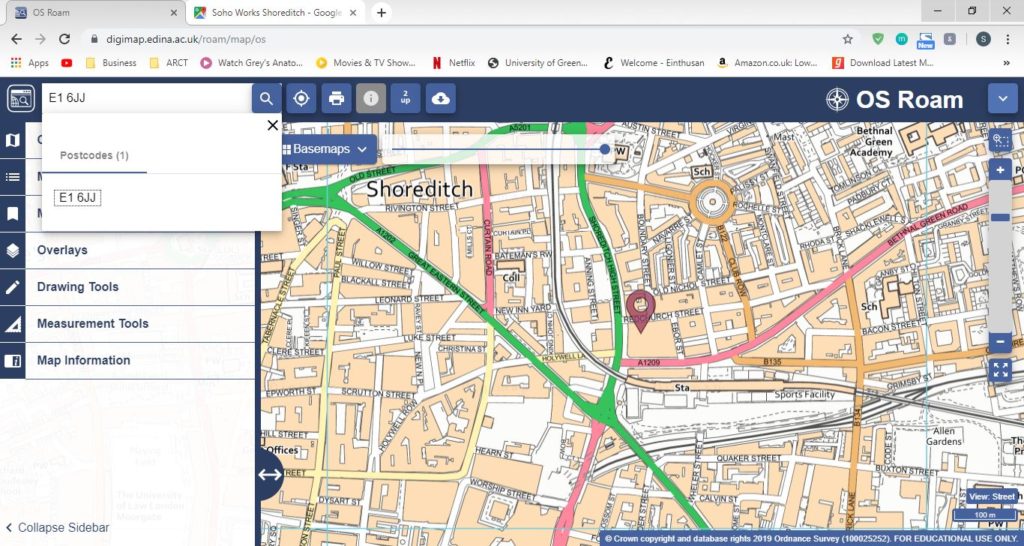Open a new browser tab
This screenshot has width=1024, height=546.
pos(381,12)
